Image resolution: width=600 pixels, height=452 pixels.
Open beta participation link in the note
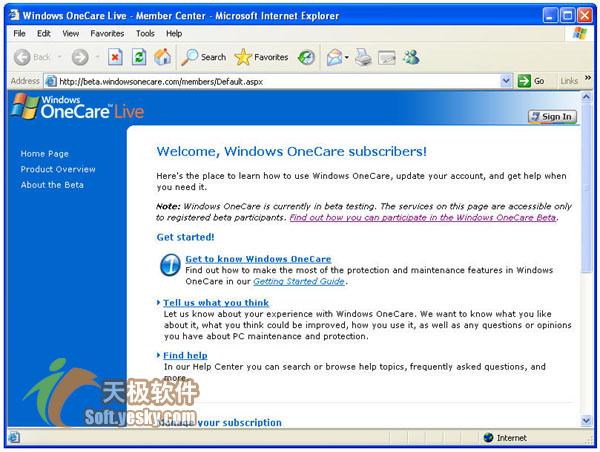click(x=423, y=217)
